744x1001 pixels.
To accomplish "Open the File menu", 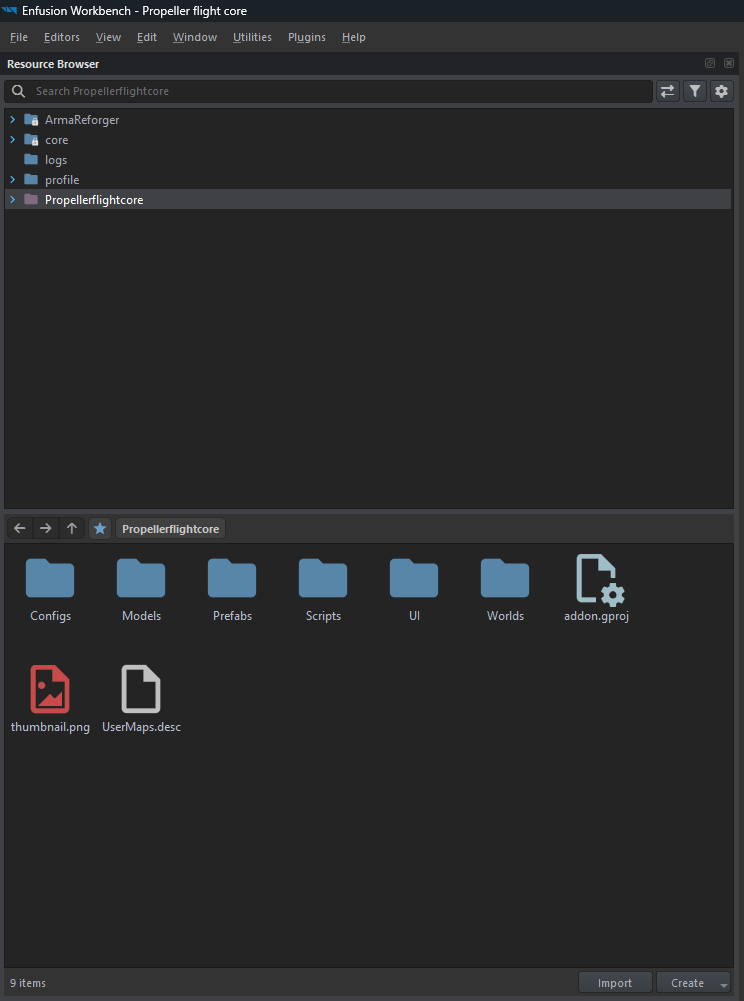I will [19, 37].
